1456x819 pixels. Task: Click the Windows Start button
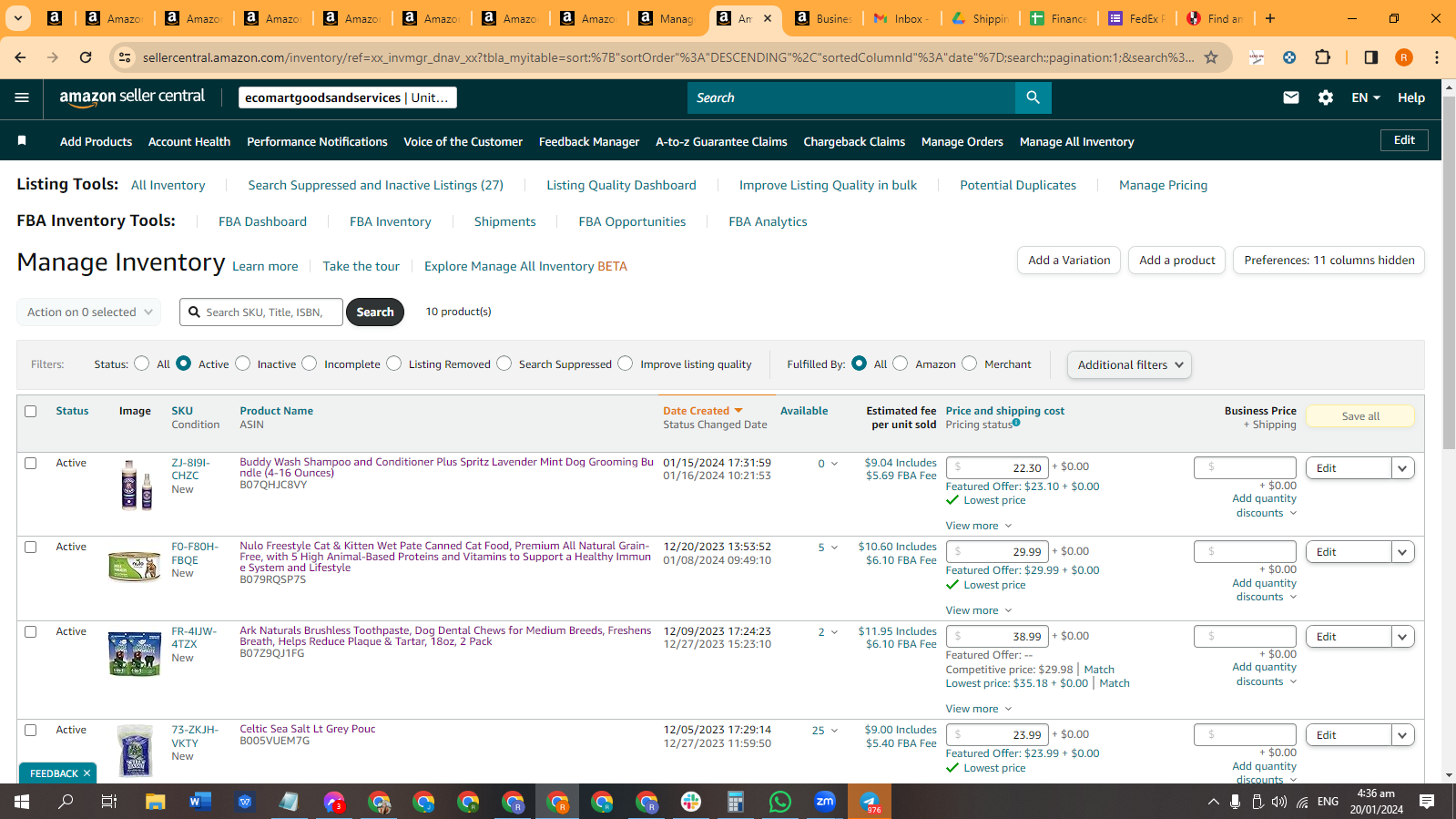click(22, 802)
